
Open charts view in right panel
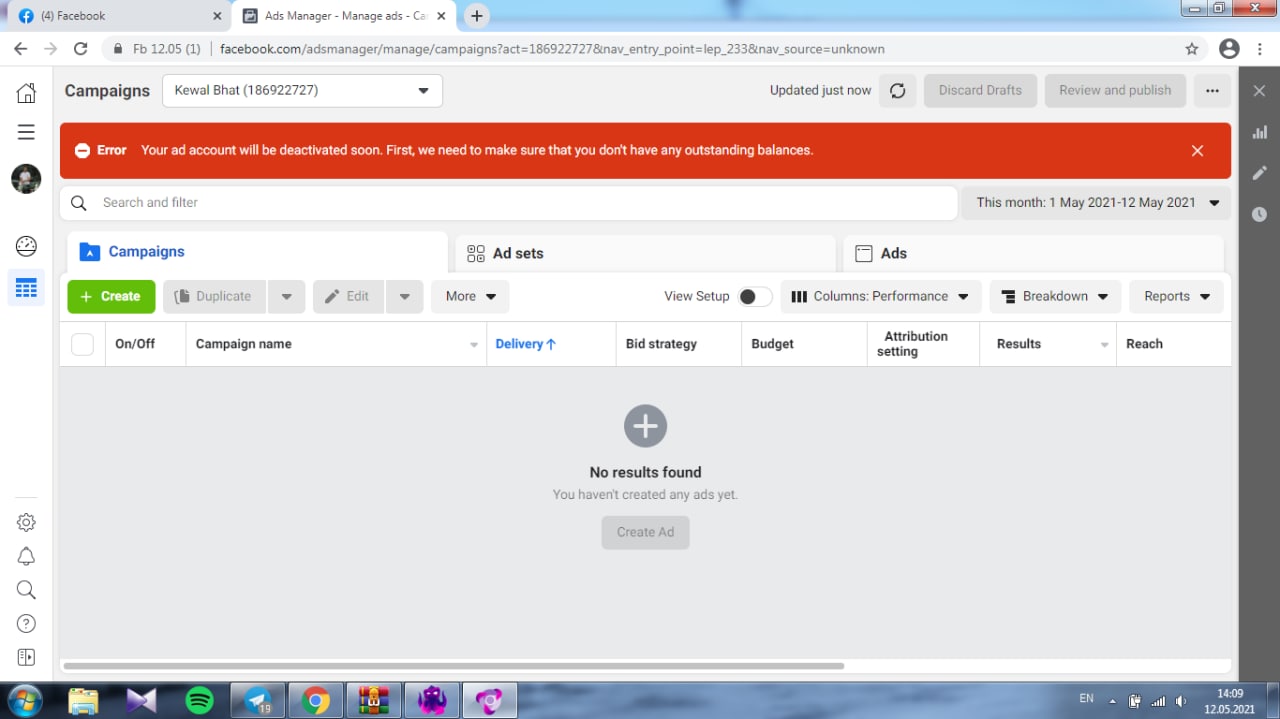[1259, 132]
